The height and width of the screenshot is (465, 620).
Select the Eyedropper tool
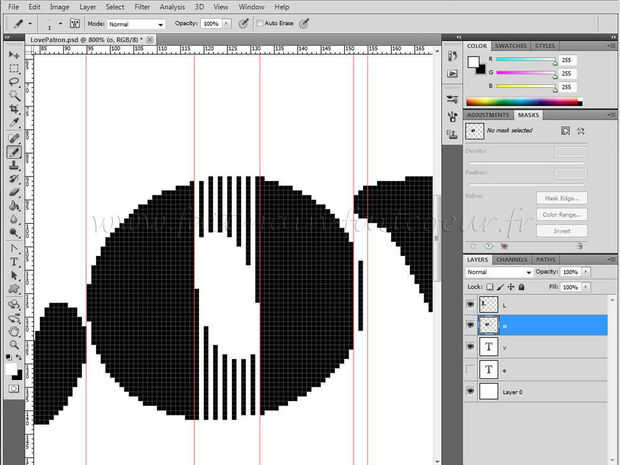click(14, 123)
